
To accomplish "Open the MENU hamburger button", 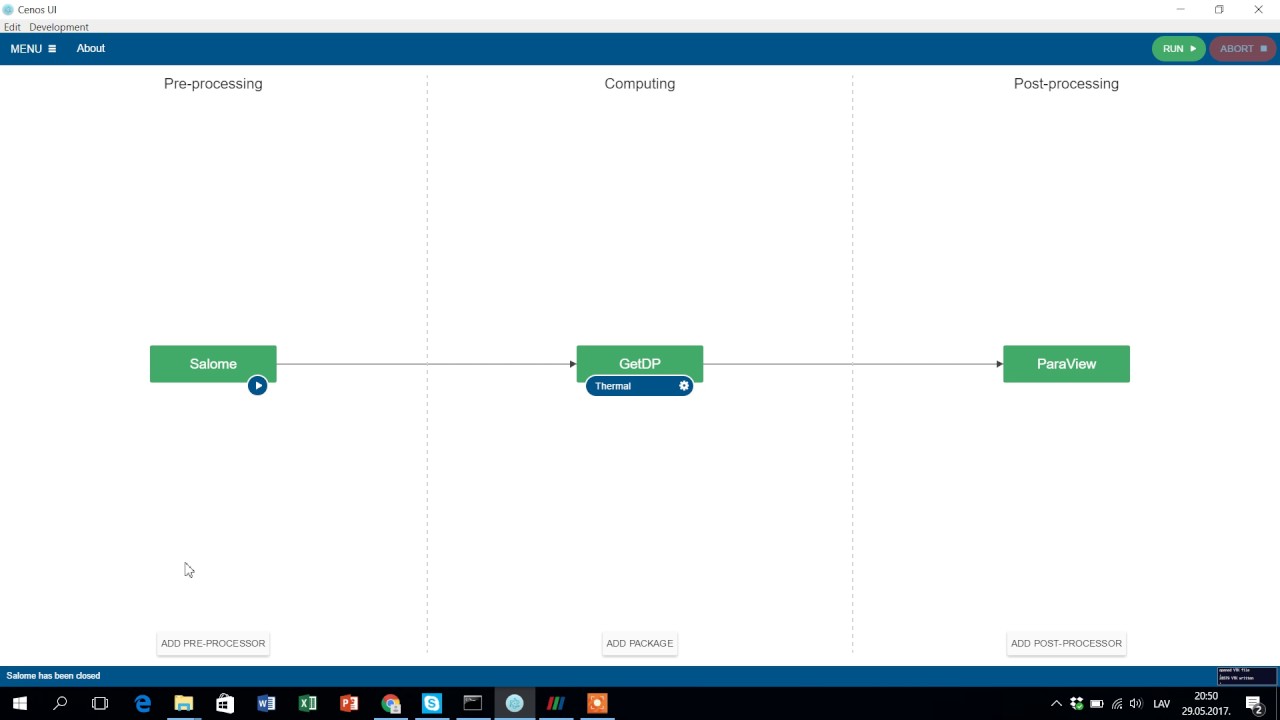I will pos(33,48).
